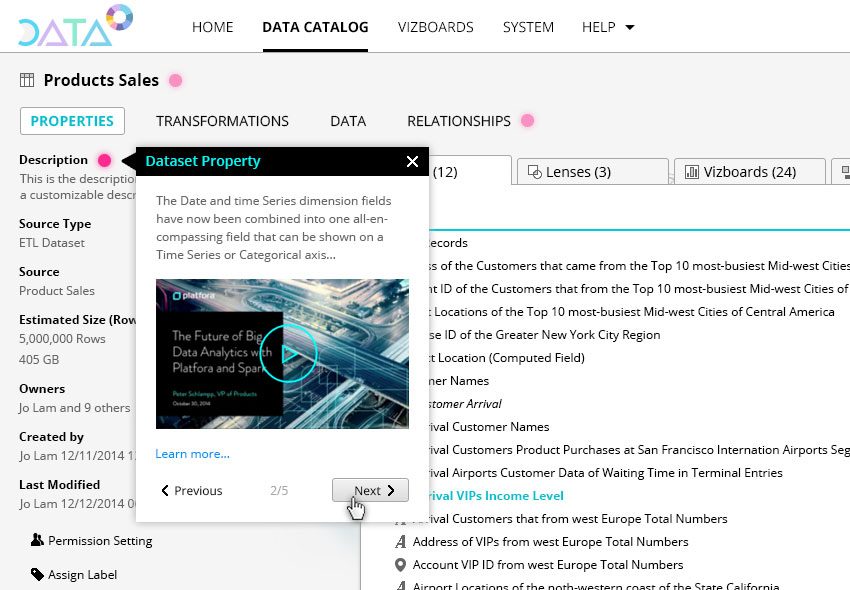Go to the System menu
Viewport: 850px width, 590px height.
528,27
